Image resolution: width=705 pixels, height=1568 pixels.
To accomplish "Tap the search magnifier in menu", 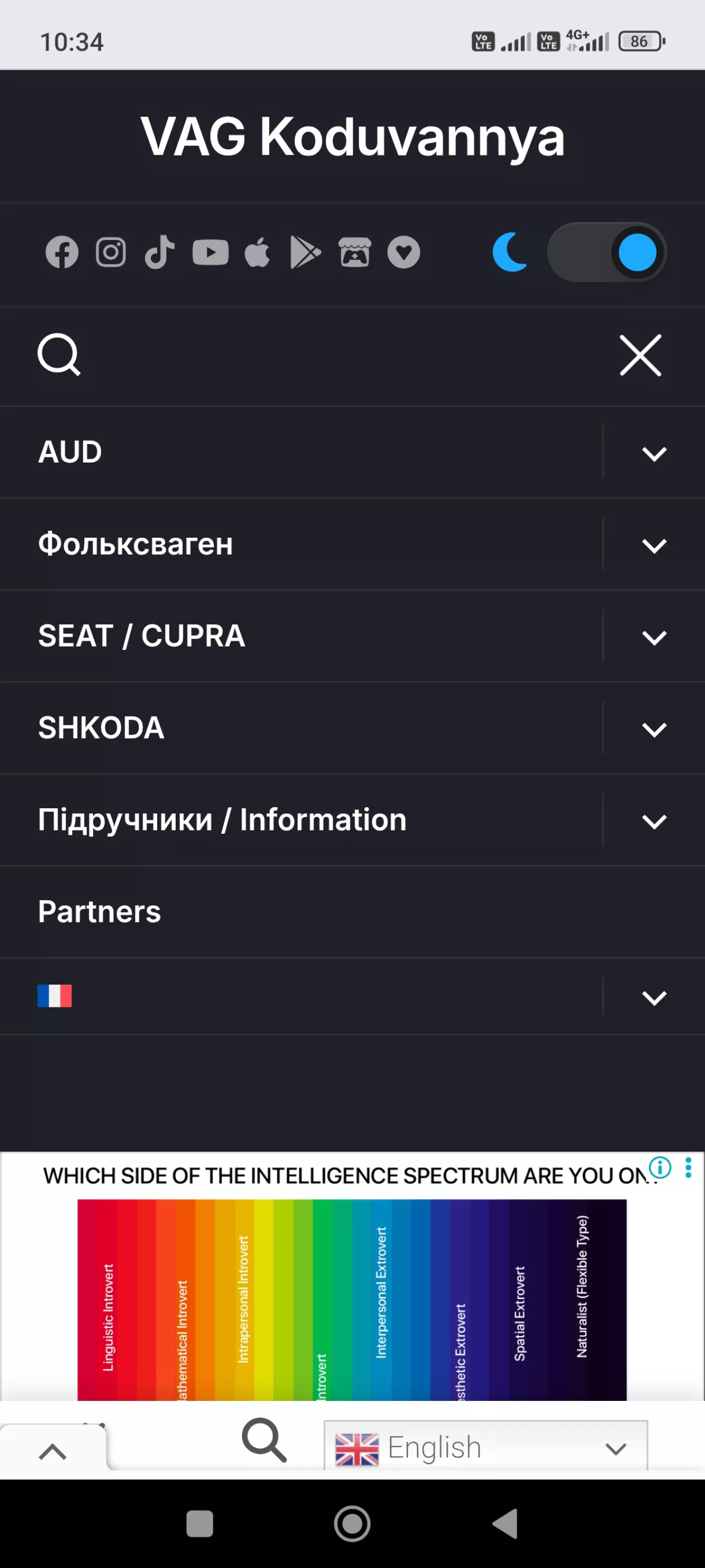I will (59, 354).
